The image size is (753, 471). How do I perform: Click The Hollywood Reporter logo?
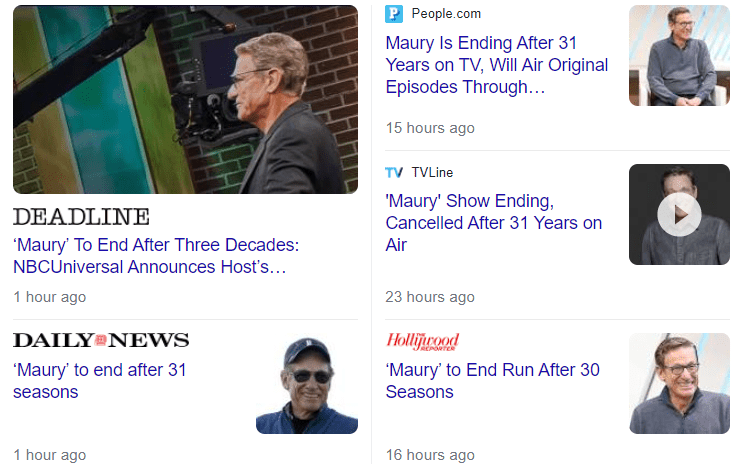coord(422,341)
